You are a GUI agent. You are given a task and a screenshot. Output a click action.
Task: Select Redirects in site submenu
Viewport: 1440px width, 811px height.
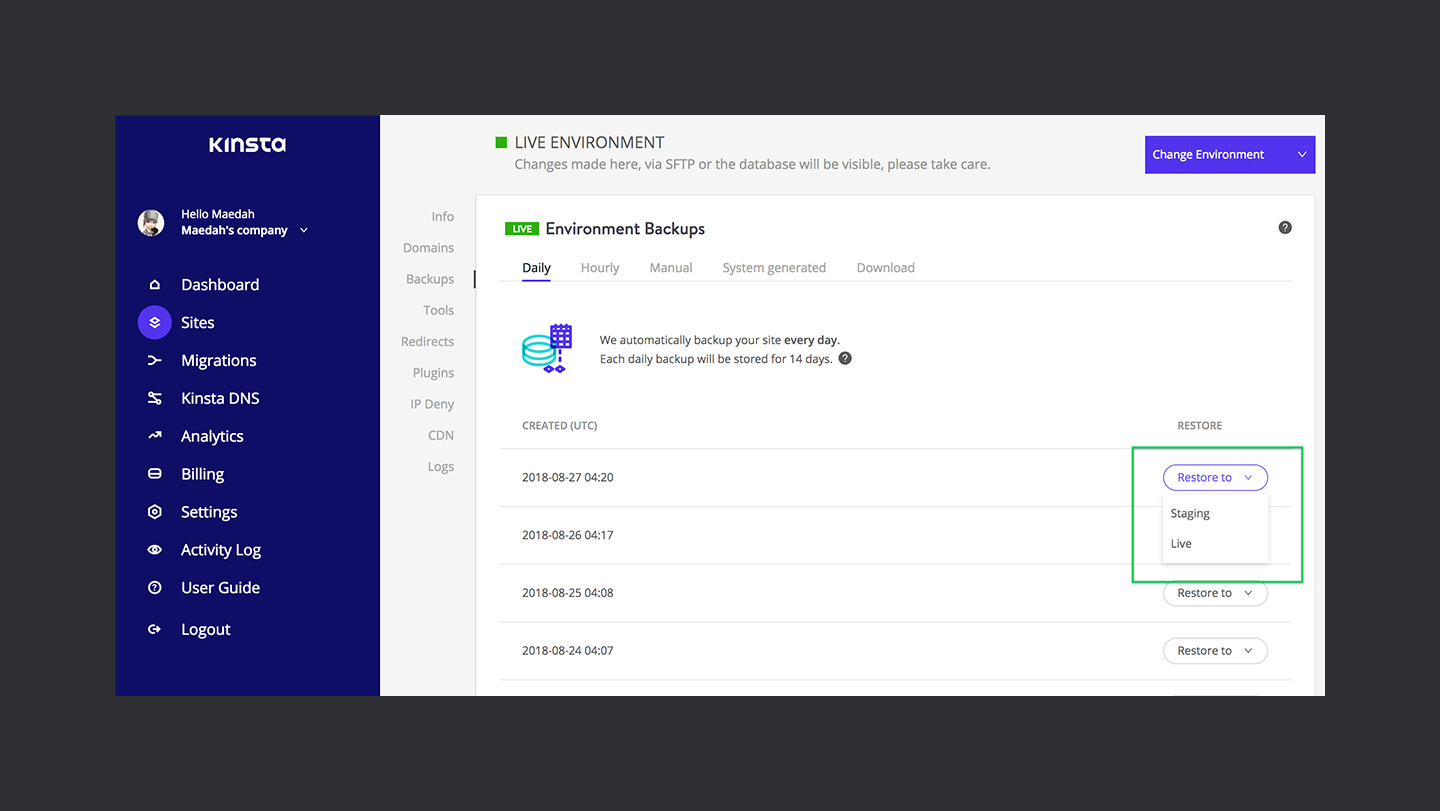[x=427, y=341]
